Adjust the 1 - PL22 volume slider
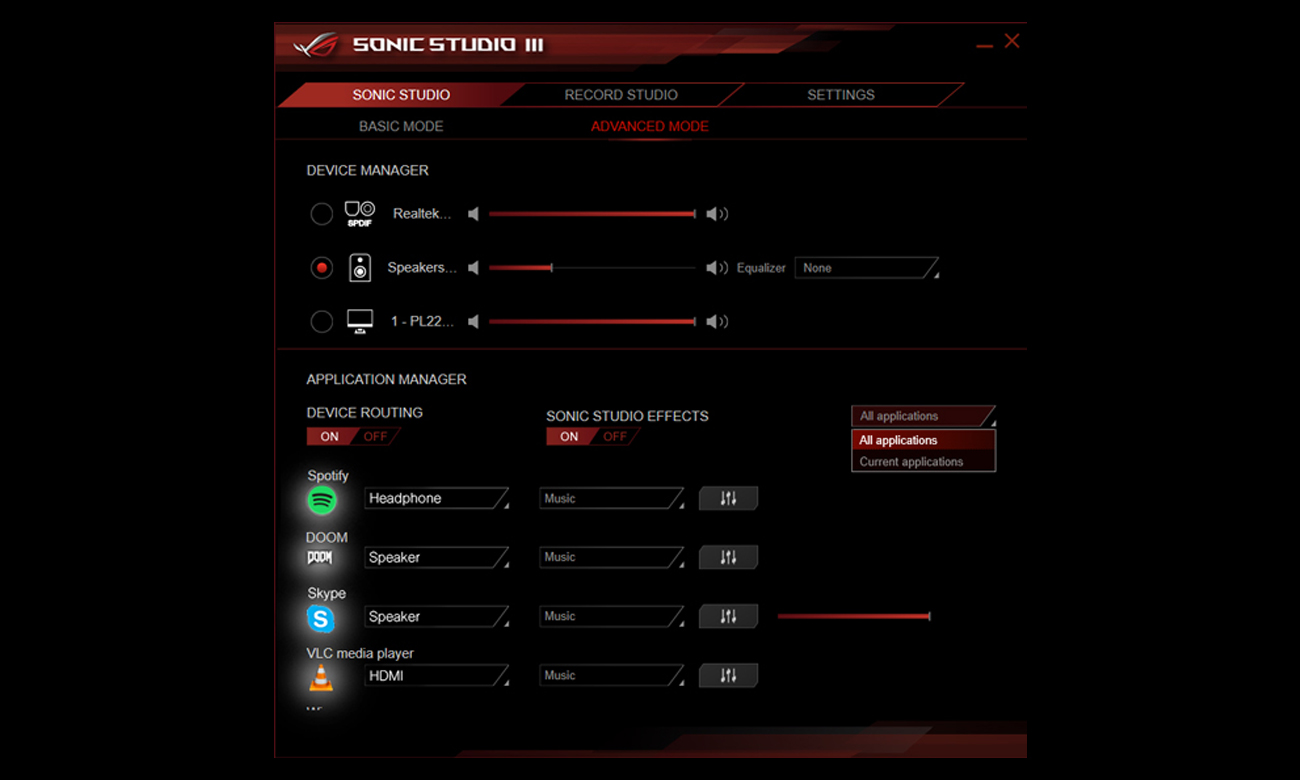1300x780 pixels. coord(592,321)
